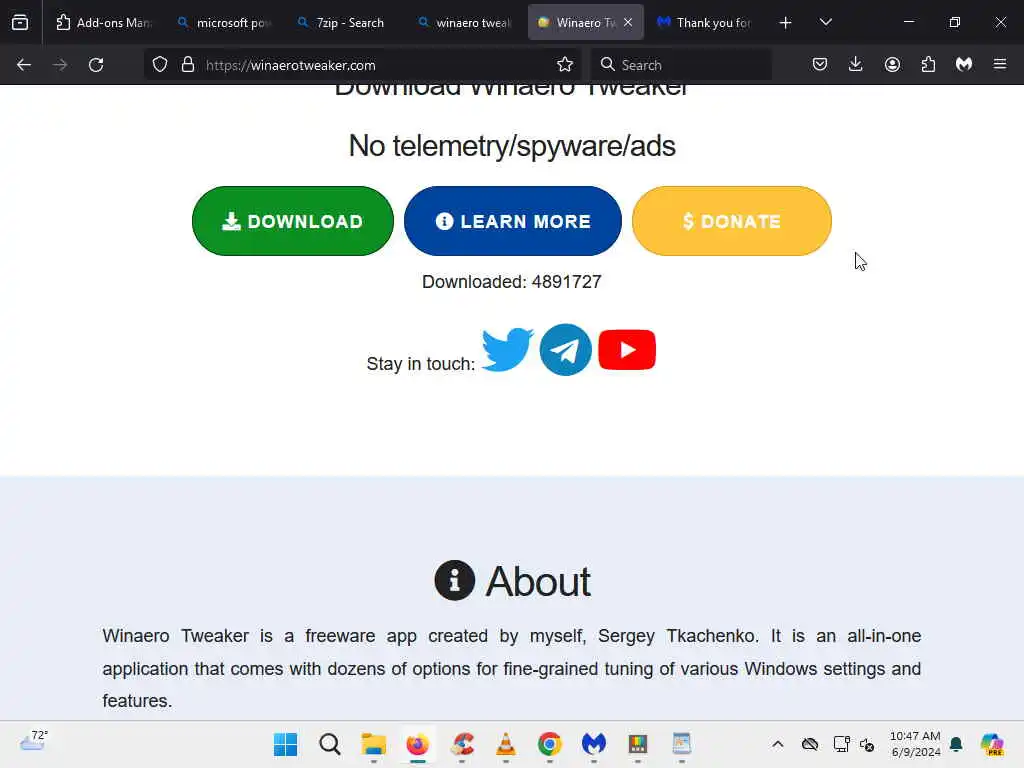Viewport: 1024px width, 768px height.
Task: Open the clock showing 10:47 AM
Action: point(915,744)
